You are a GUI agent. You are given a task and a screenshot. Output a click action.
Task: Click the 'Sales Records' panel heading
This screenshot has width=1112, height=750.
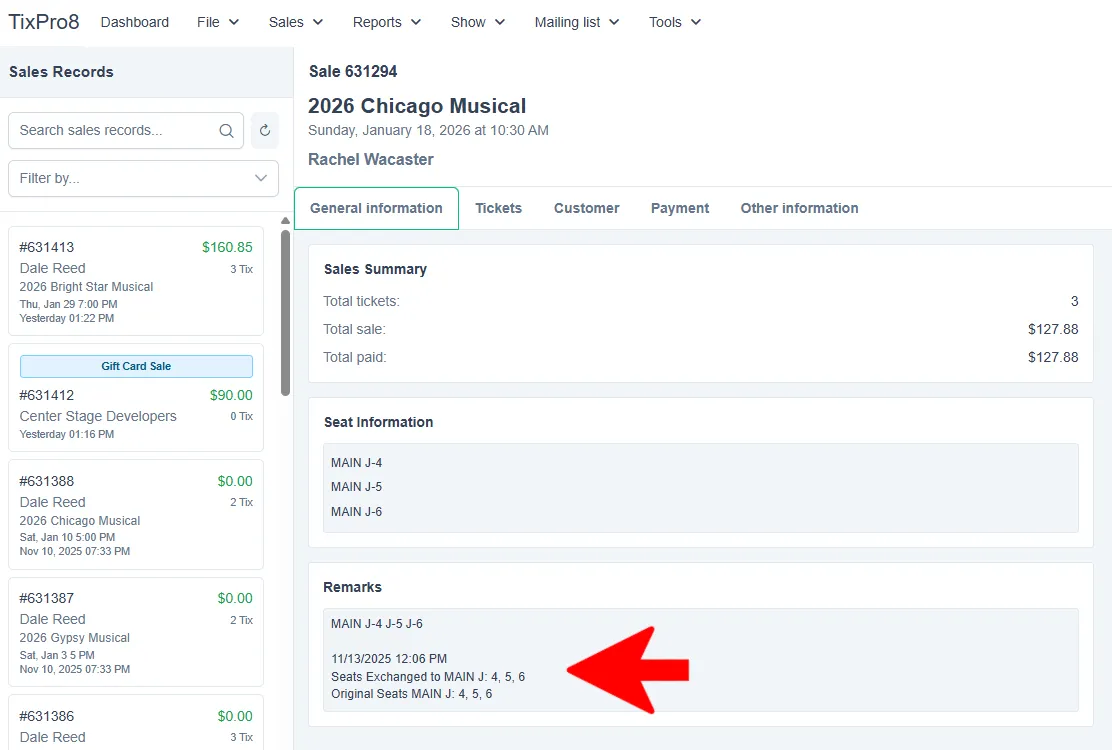coord(61,72)
